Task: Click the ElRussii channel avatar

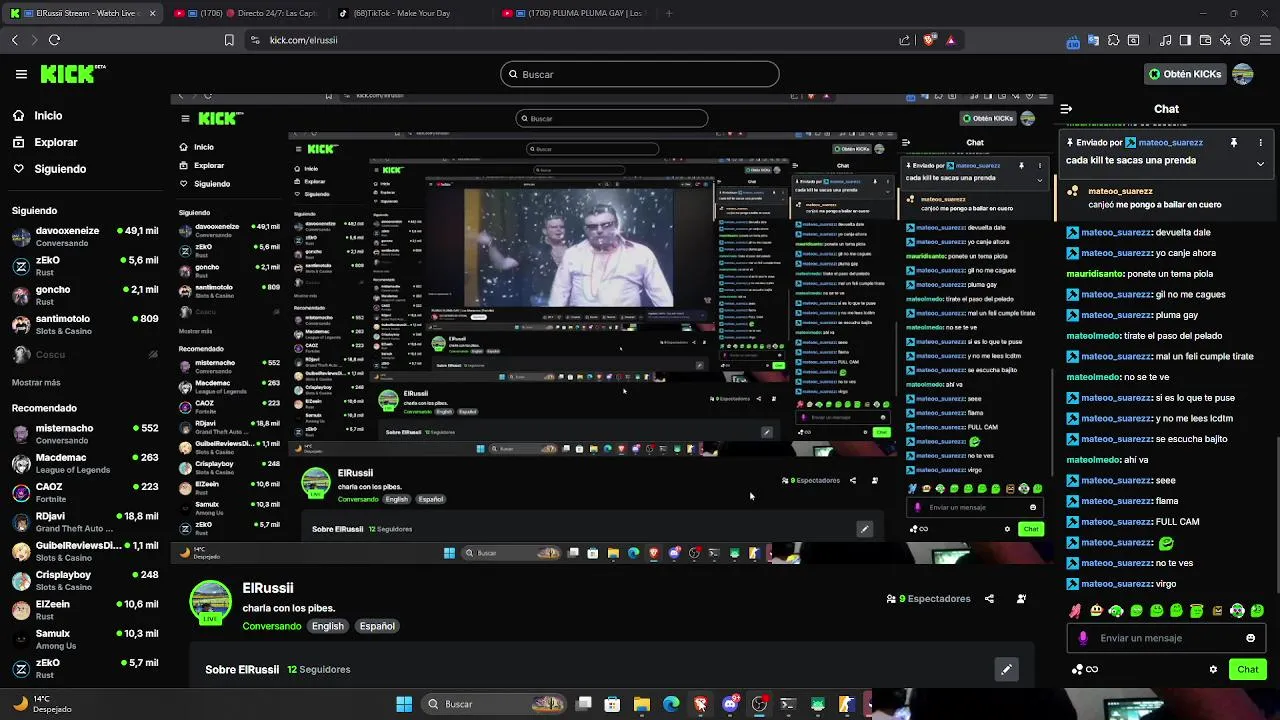Action: click(x=210, y=602)
